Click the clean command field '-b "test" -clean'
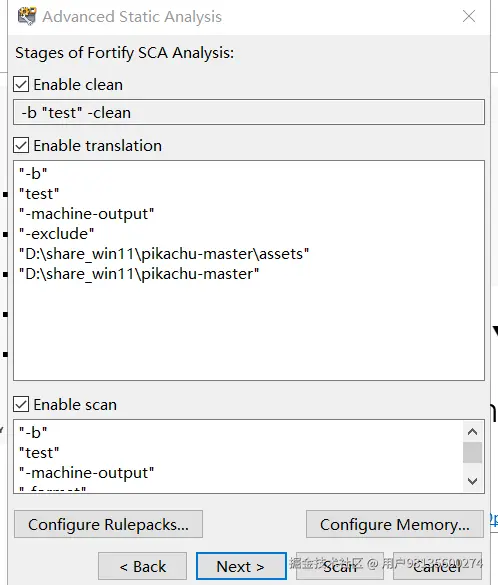The image size is (498, 585). coord(249,112)
